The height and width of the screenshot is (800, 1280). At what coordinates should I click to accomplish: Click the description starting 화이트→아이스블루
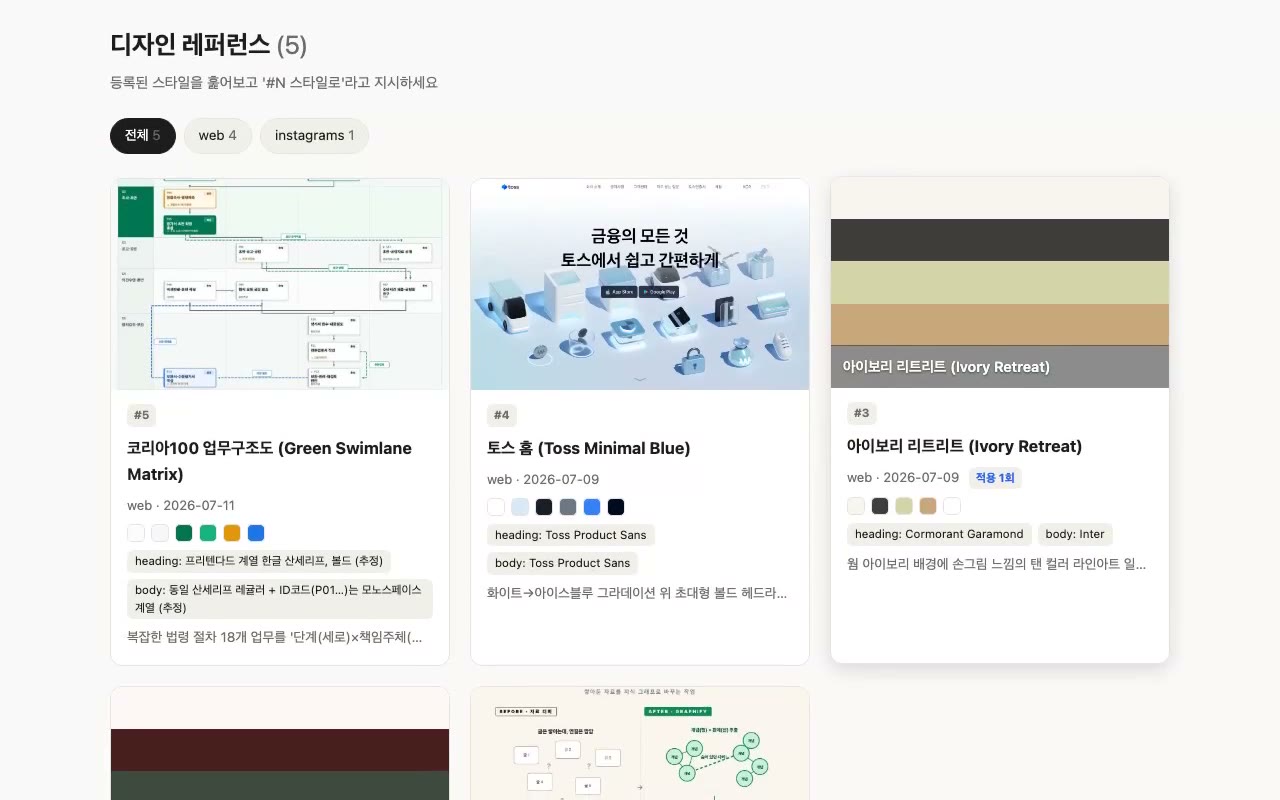coord(637,593)
